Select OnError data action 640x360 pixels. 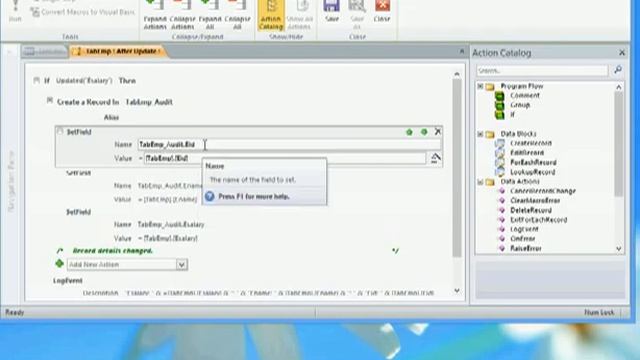point(522,239)
